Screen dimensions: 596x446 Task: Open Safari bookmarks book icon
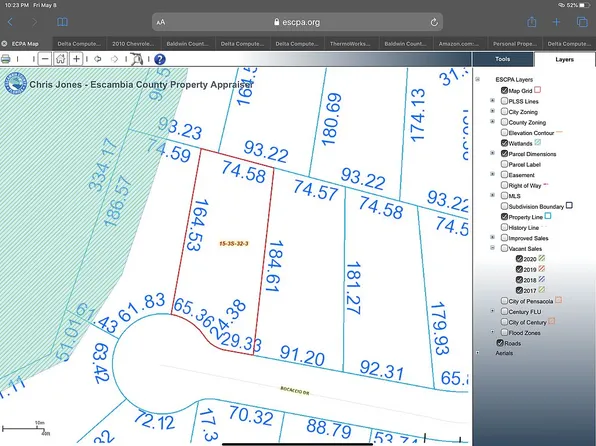(x=62, y=22)
